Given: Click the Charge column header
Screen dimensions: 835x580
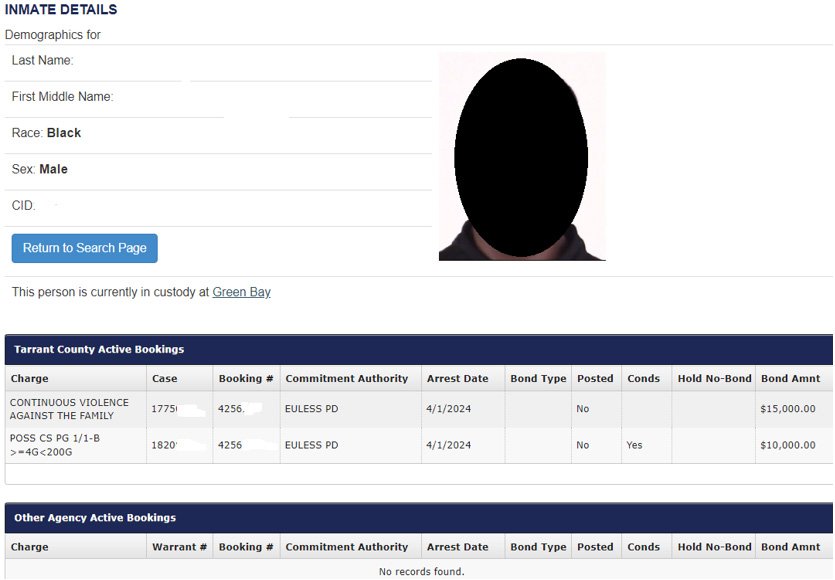Looking at the screenshot, I should (30, 378).
